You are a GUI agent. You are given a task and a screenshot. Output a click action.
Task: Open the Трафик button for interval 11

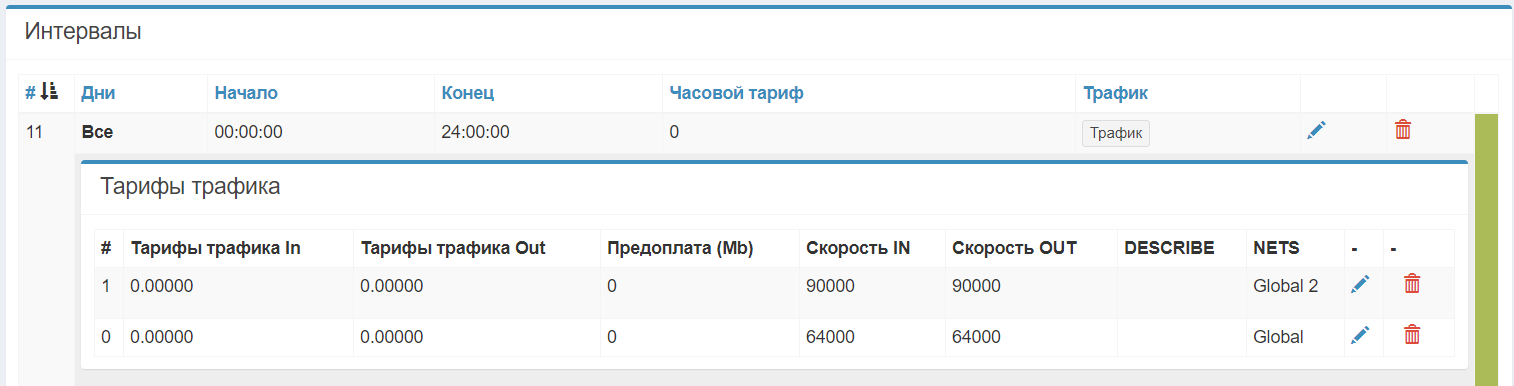(1116, 133)
